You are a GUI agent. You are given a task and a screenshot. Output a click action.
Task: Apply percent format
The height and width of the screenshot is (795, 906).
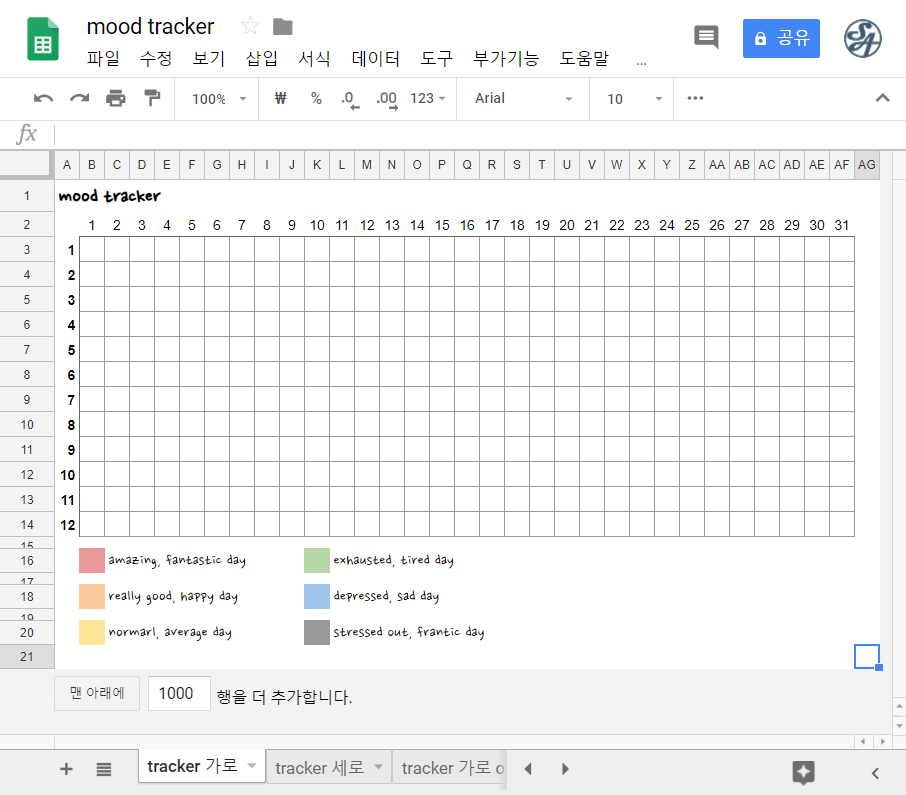pos(316,99)
